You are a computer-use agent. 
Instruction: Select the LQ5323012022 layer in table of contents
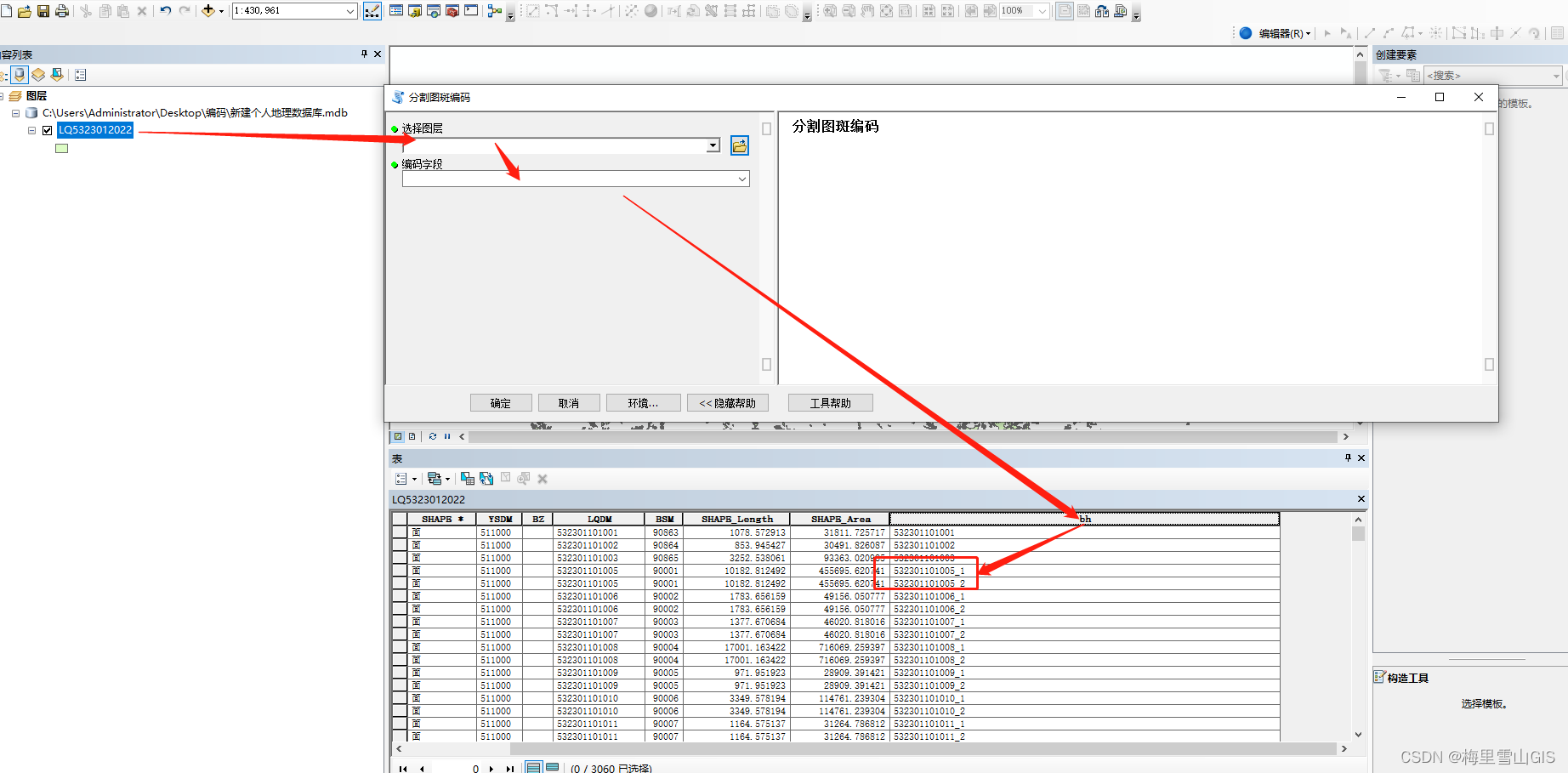[95, 130]
